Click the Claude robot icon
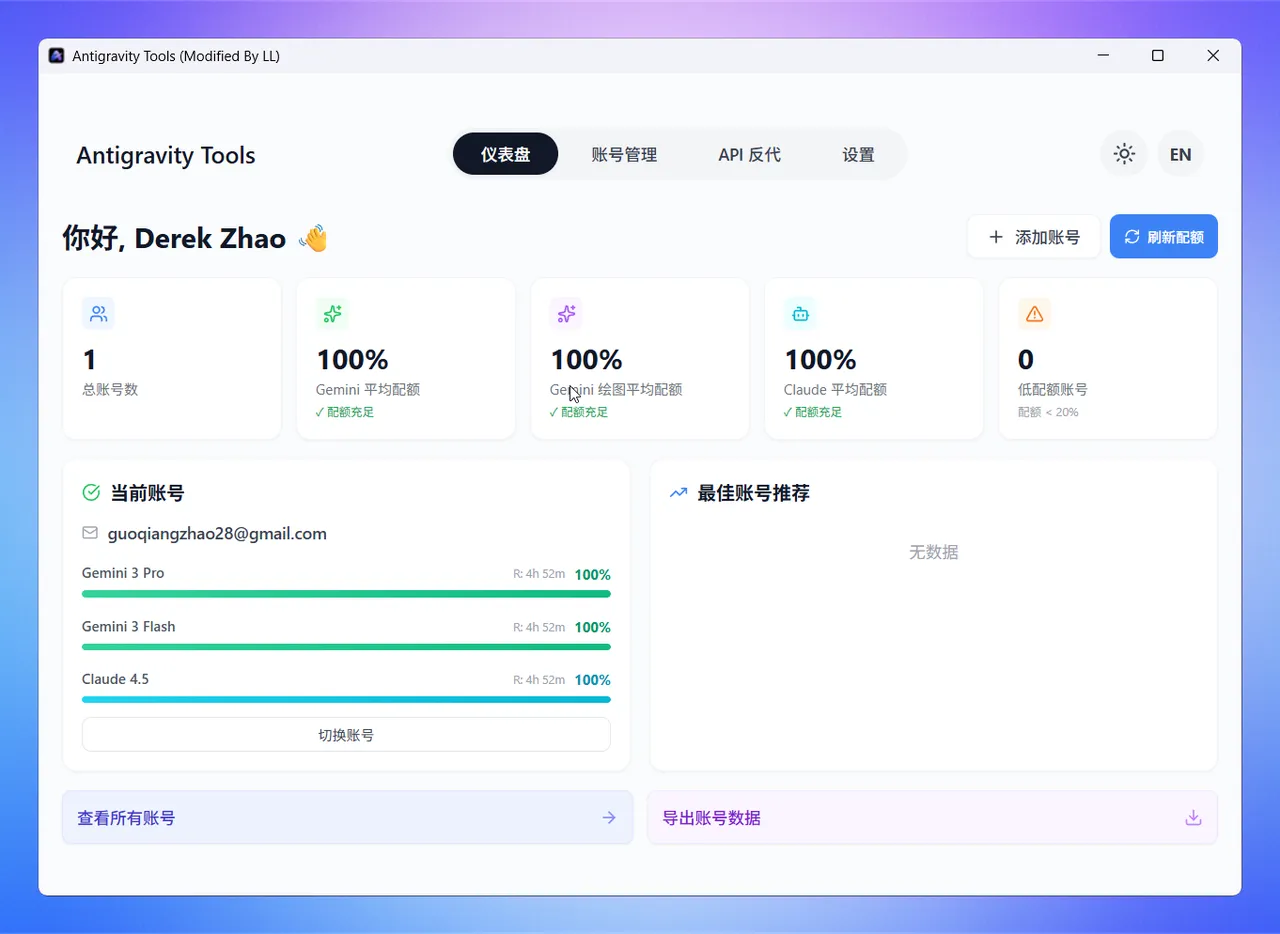This screenshot has height=934, width=1280. [x=800, y=314]
